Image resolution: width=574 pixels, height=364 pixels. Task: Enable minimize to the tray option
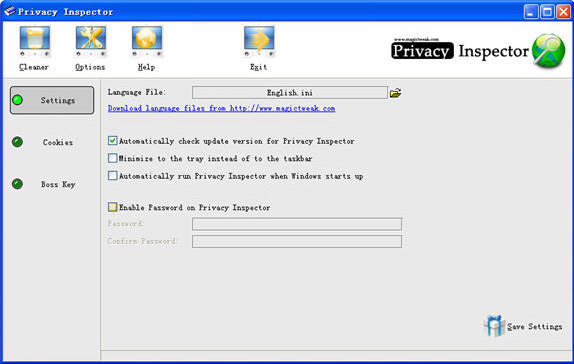(112, 158)
